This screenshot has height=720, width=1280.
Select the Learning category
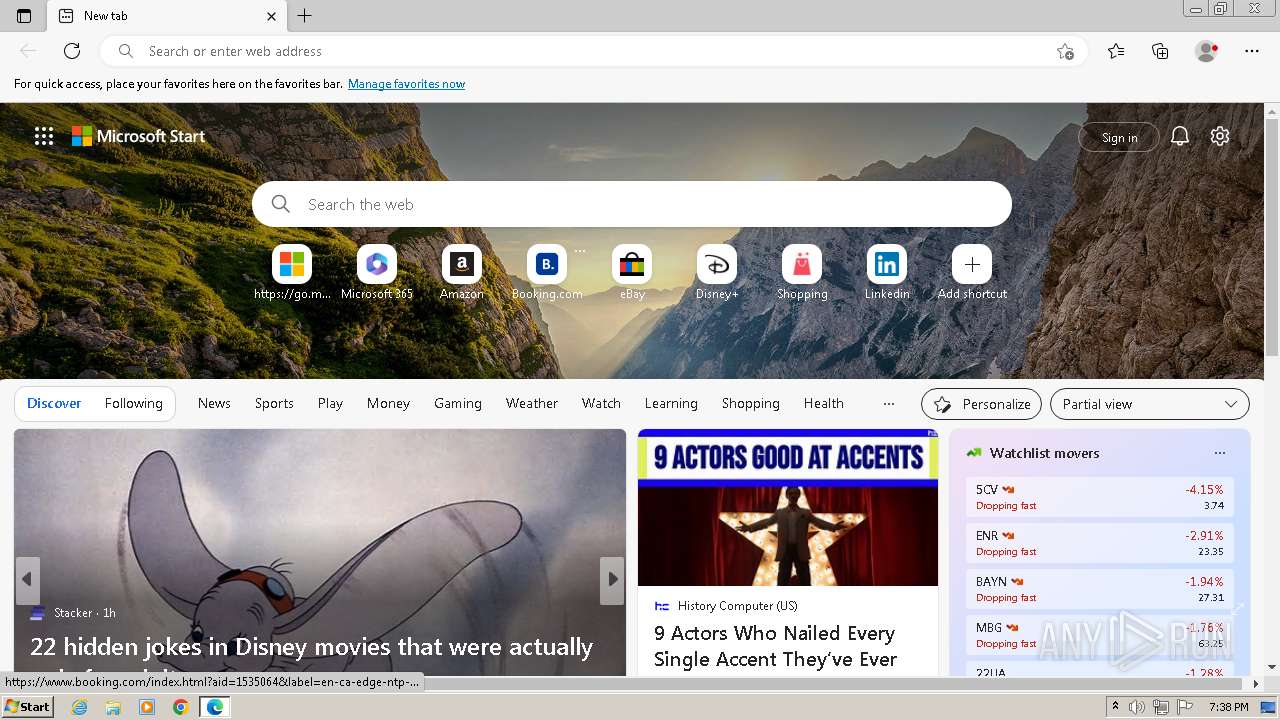(x=671, y=403)
